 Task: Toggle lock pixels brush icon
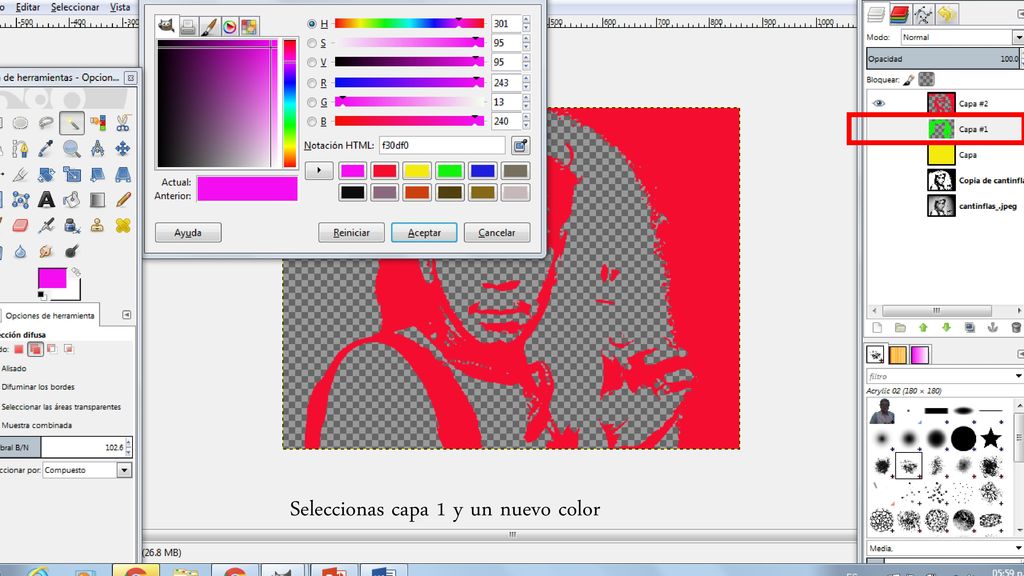point(908,80)
